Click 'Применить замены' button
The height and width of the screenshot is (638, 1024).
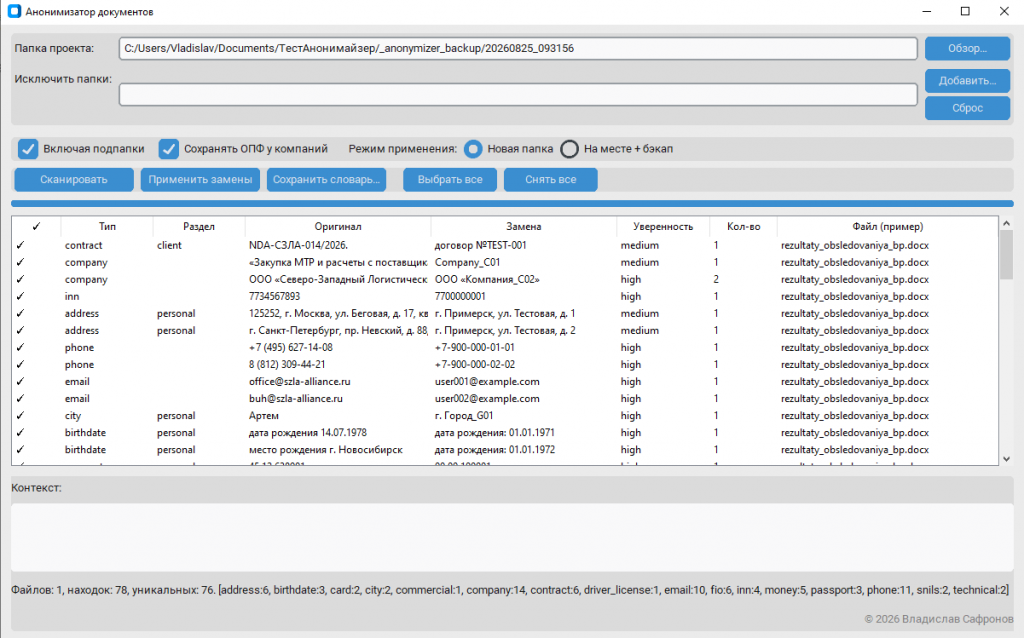[200, 180]
